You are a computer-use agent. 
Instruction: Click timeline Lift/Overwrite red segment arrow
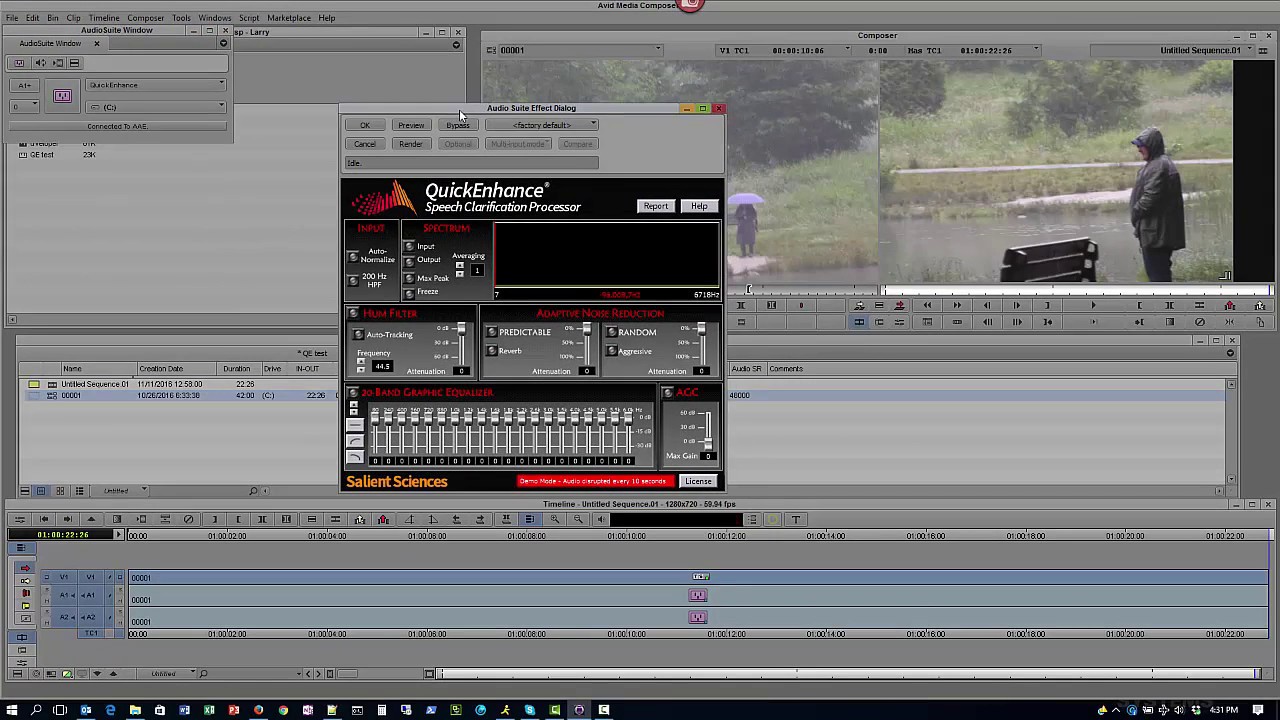click(25, 568)
